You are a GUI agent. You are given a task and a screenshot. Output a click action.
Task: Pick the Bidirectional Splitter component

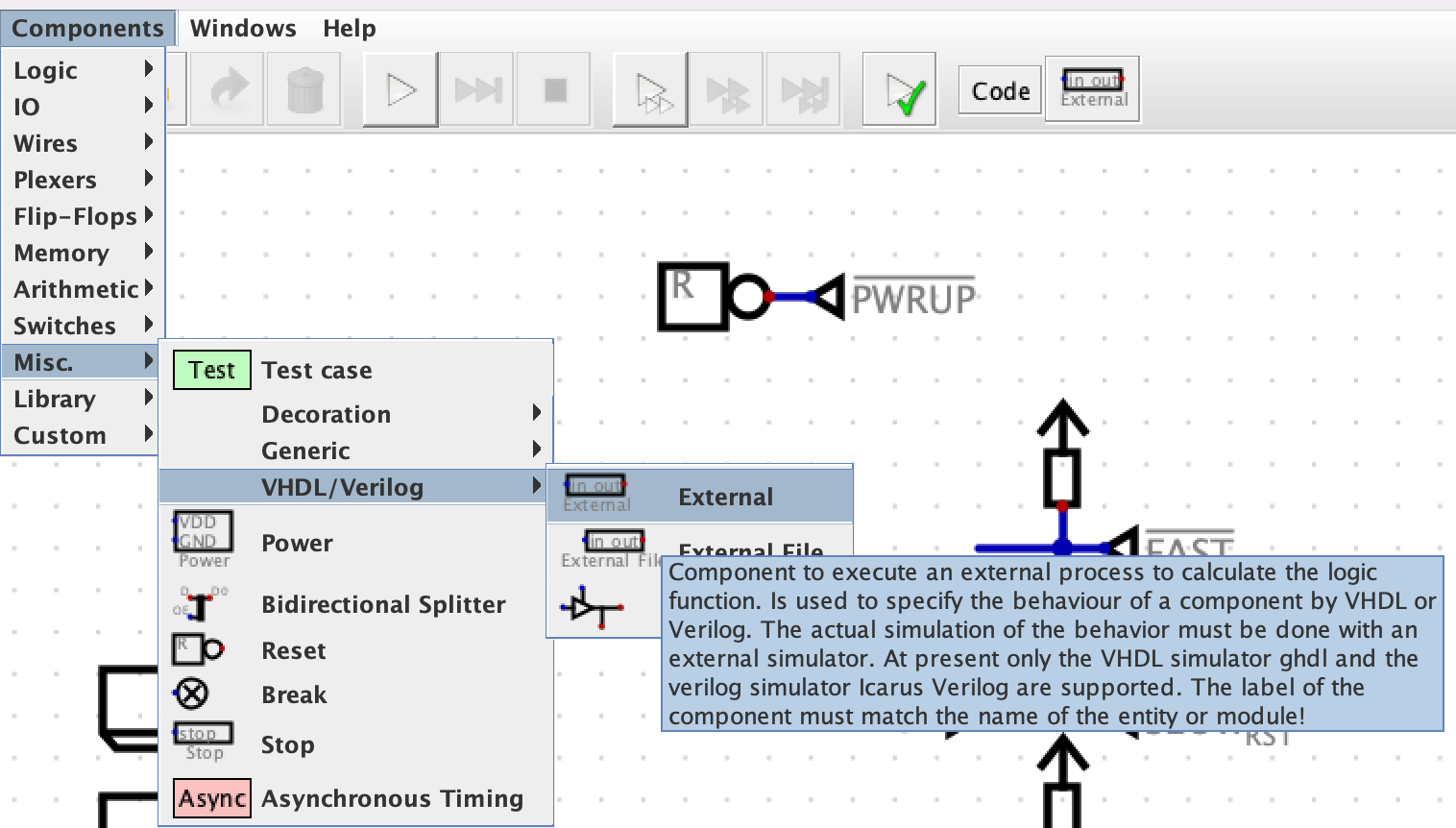tap(382, 605)
